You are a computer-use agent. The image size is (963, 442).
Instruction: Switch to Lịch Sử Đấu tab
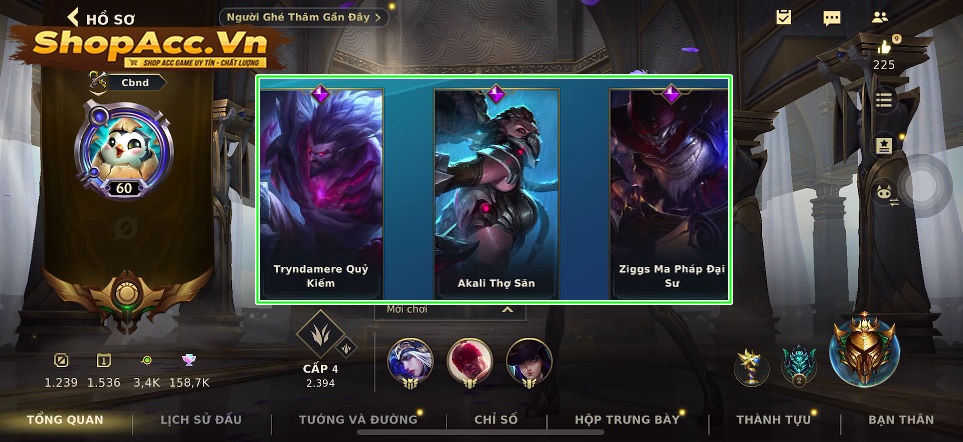(201, 420)
